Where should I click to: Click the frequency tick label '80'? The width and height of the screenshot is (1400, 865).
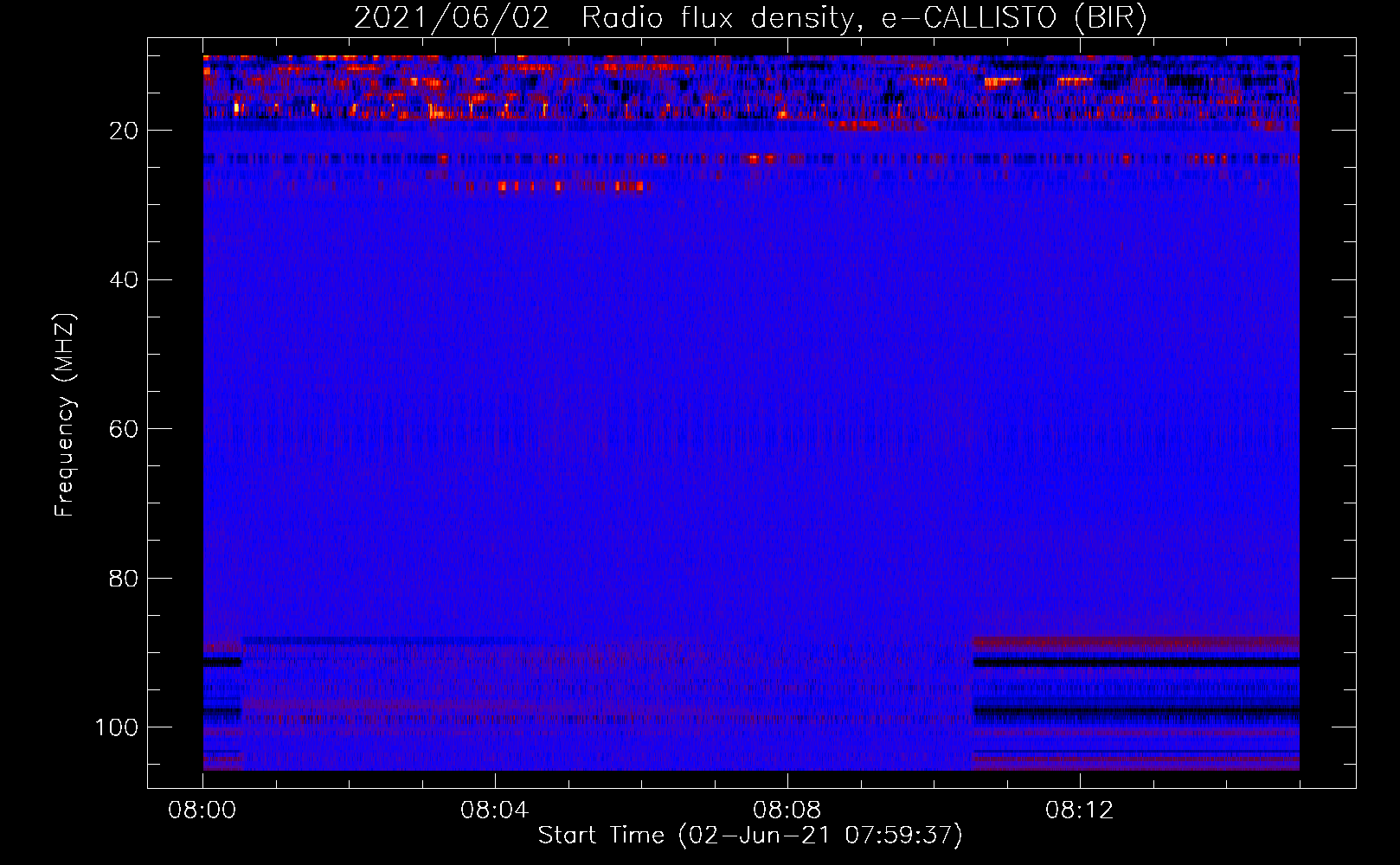point(124,578)
